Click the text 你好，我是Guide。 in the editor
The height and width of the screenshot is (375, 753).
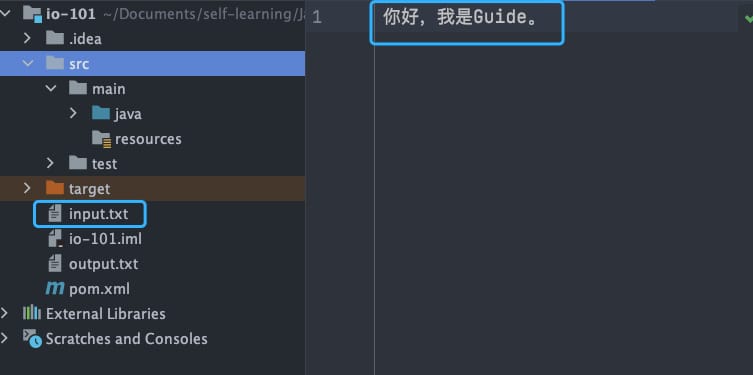pos(460,18)
